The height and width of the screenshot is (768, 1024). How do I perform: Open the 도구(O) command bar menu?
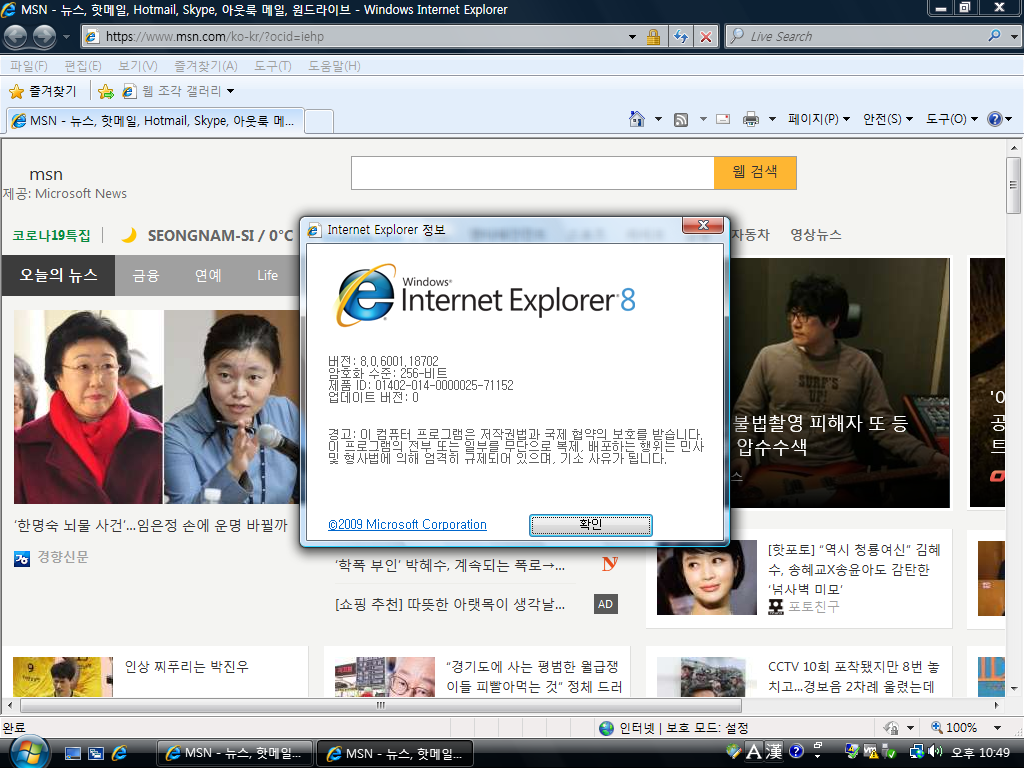click(952, 119)
